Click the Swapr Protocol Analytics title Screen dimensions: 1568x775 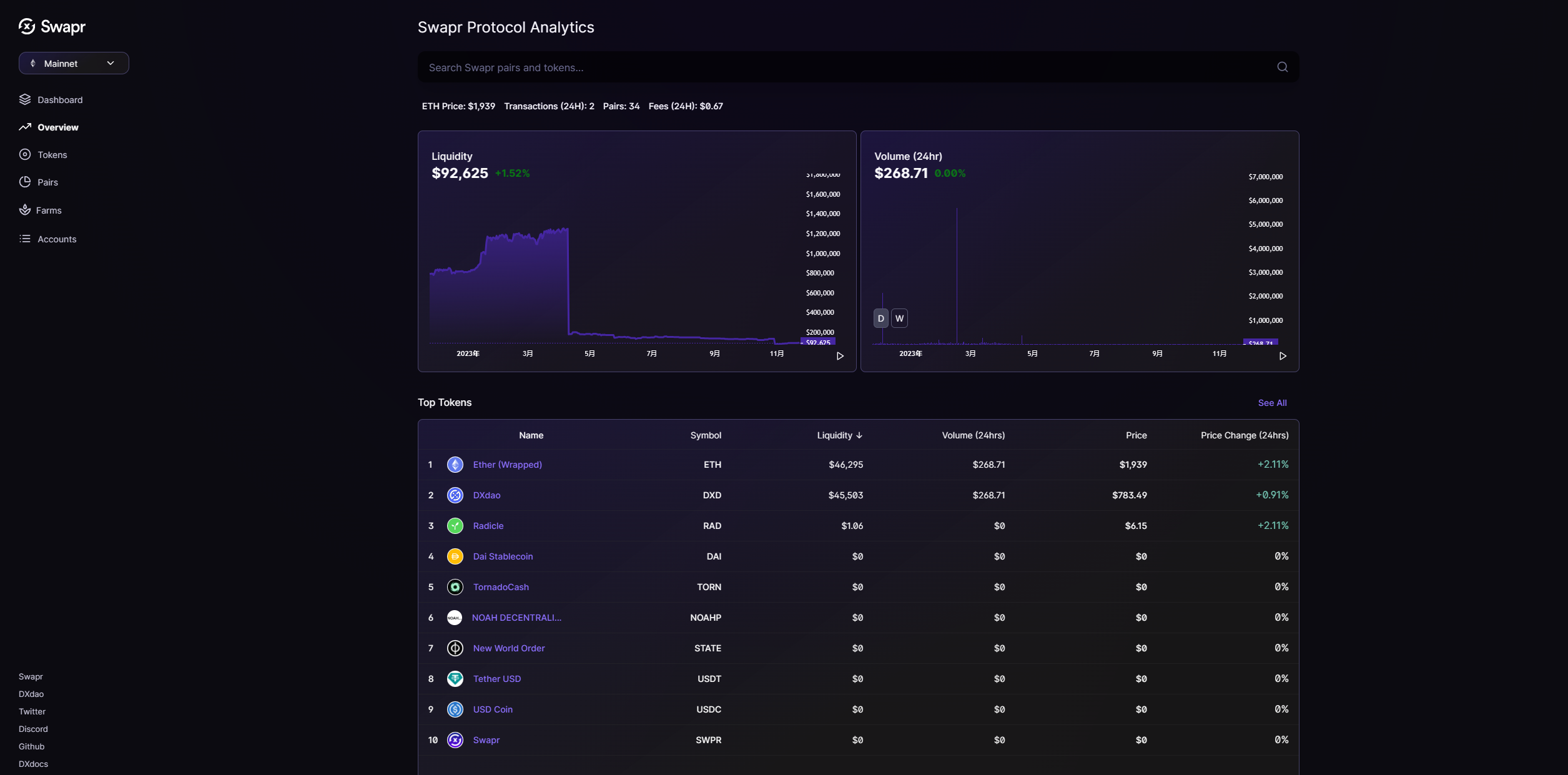point(506,27)
